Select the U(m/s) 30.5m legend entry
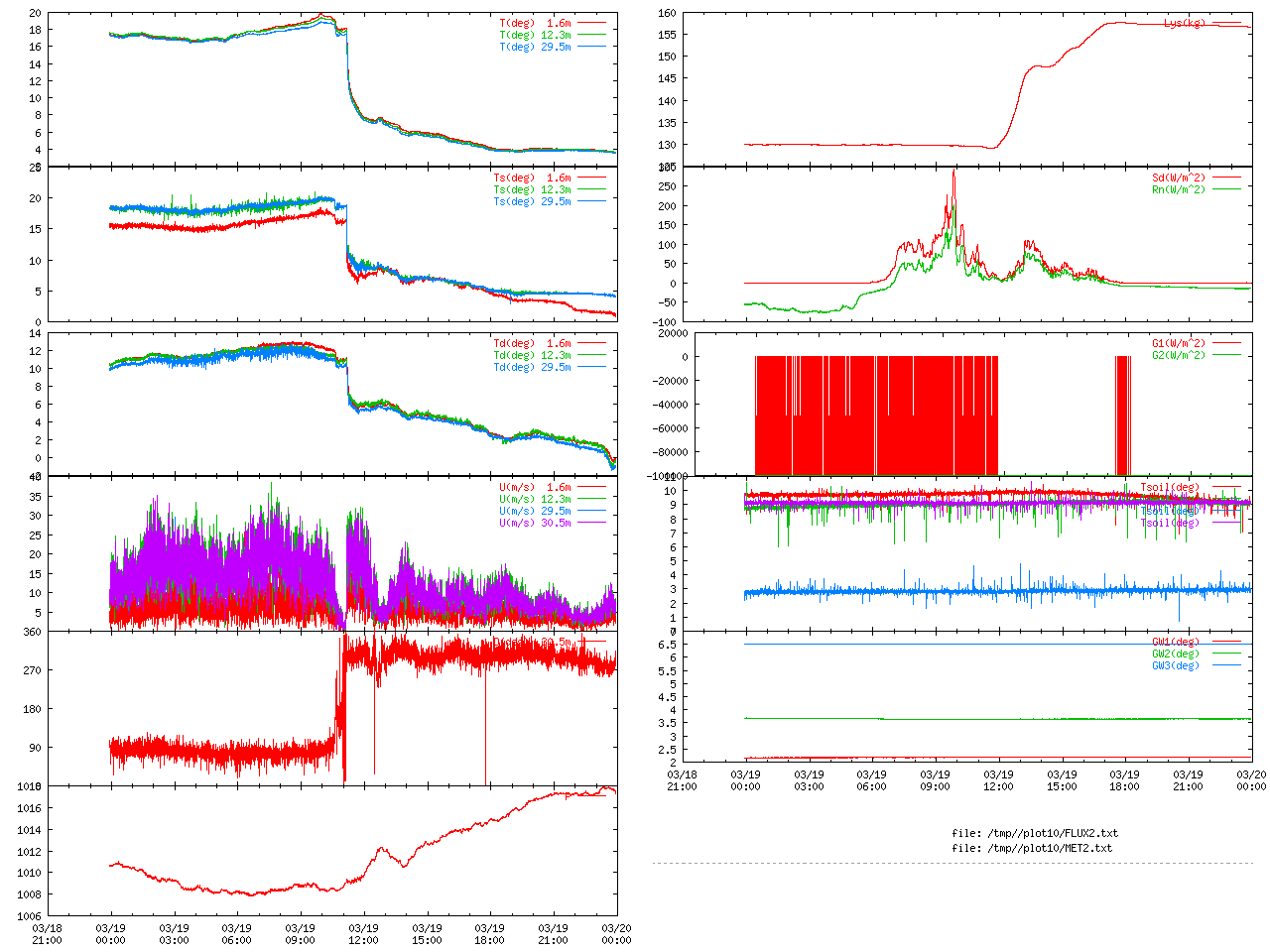The image size is (1270, 952). 535,523
